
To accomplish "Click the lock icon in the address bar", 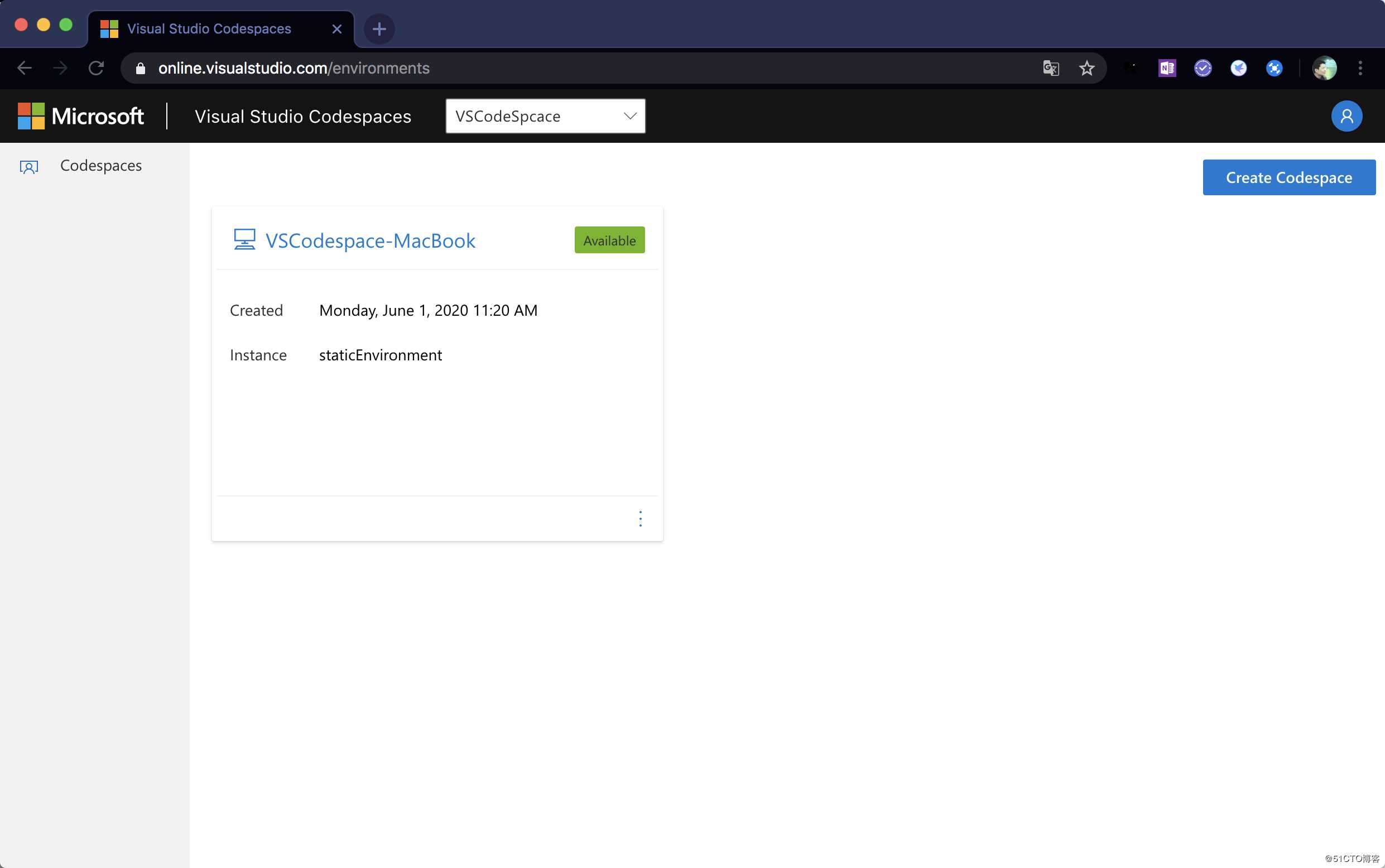I will (x=141, y=69).
